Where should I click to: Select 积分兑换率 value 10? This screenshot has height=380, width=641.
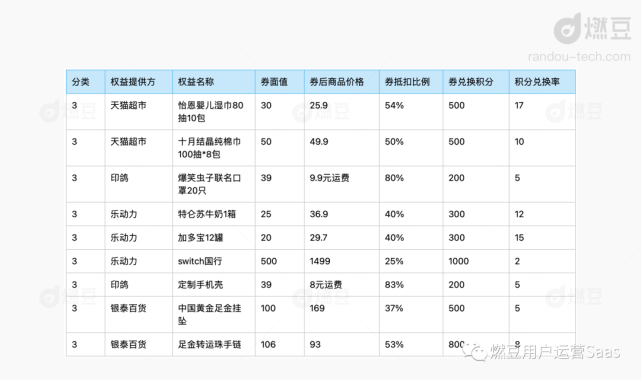(519, 142)
